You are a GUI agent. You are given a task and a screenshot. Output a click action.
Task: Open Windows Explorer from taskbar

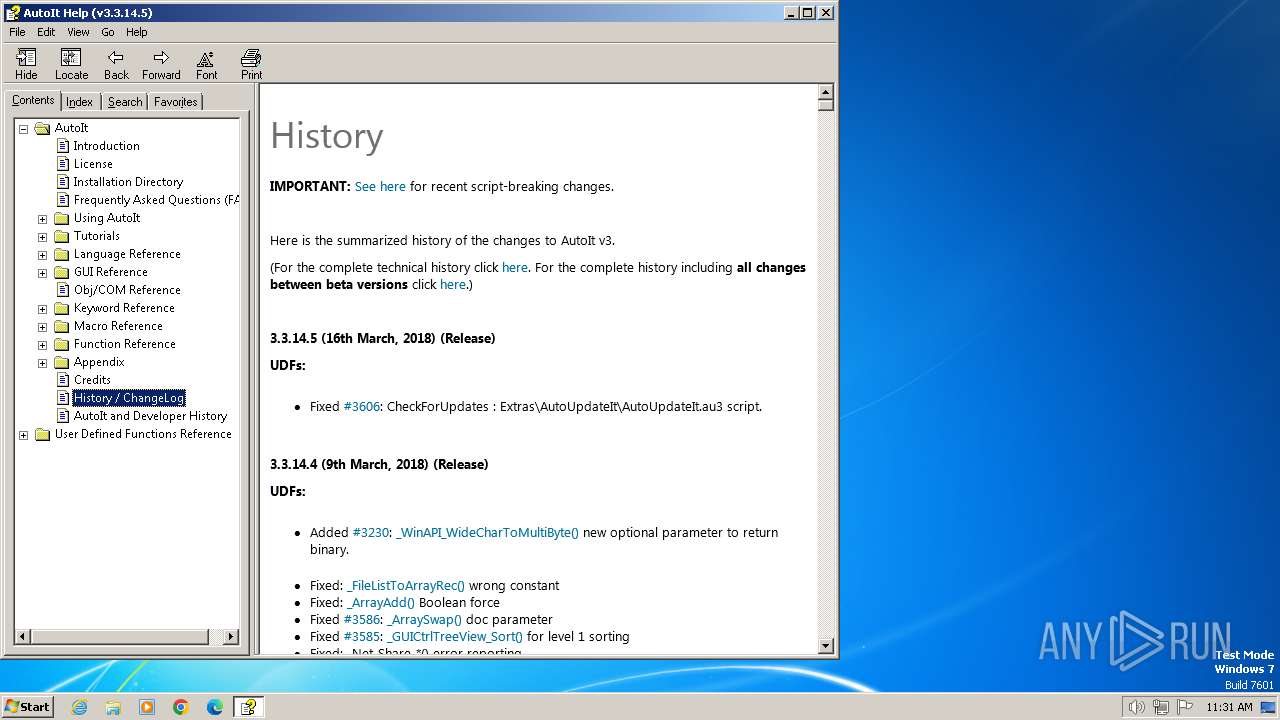pyautogui.click(x=113, y=707)
